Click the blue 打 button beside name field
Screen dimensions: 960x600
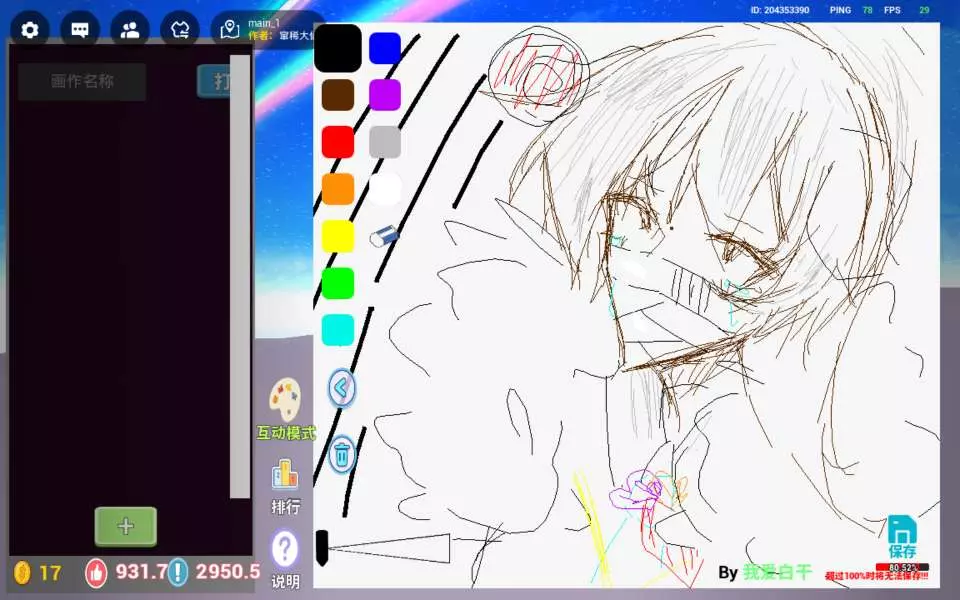(x=214, y=81)
